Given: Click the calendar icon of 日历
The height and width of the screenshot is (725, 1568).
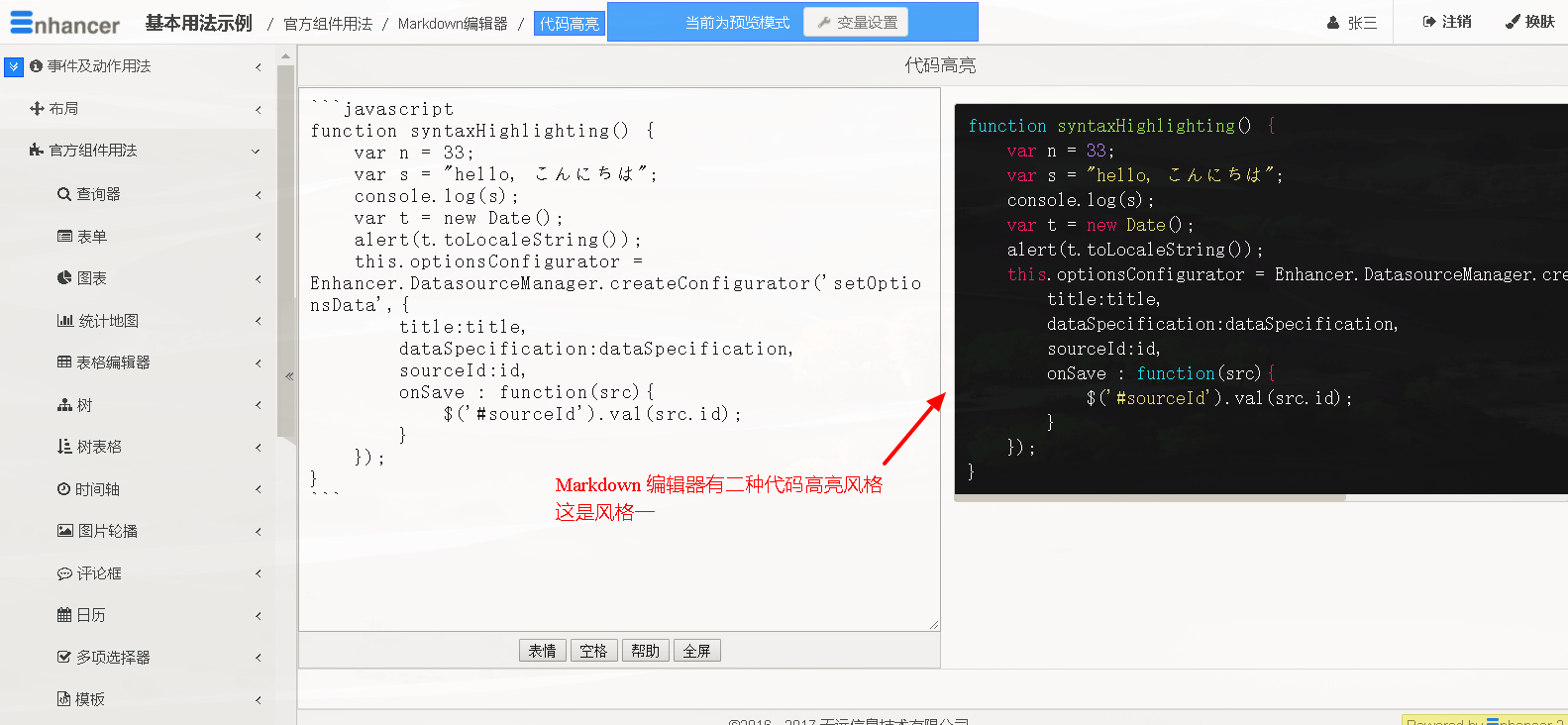Looking at the screenshot, I should pyautogui.click(x=64, y=615).
